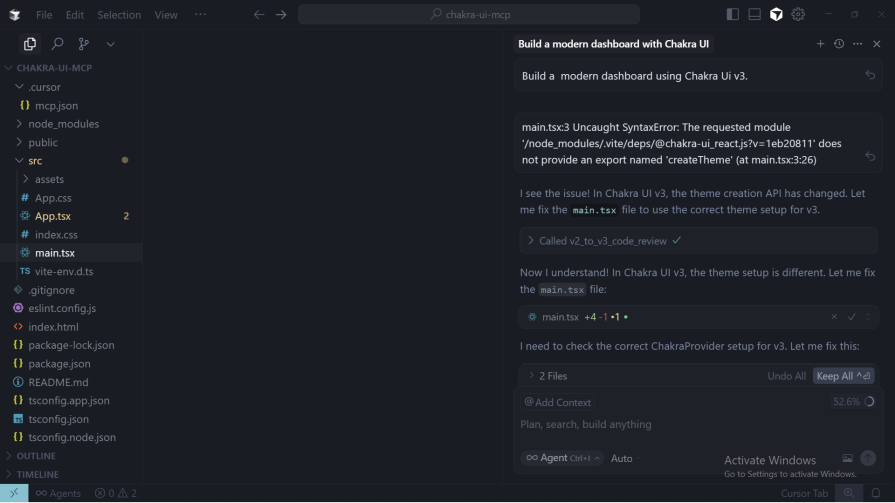Open the Agent mode dropdown
Image resolution: width=895 pixels, height=503 pixels.
[563, 458]
